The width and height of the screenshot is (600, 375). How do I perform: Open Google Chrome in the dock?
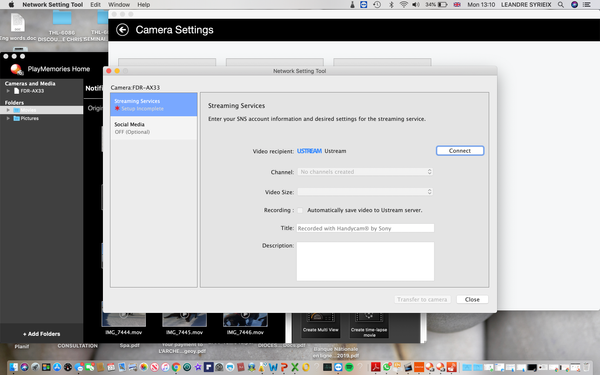176,367
